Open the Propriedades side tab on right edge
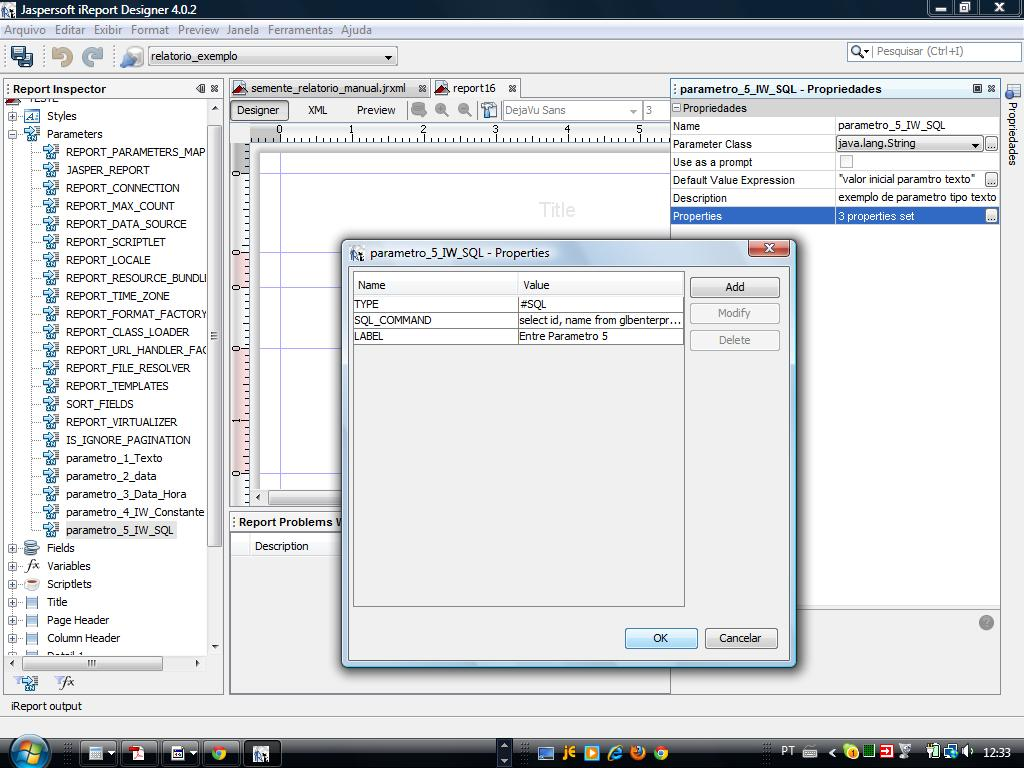 [x=1013, y=125]
